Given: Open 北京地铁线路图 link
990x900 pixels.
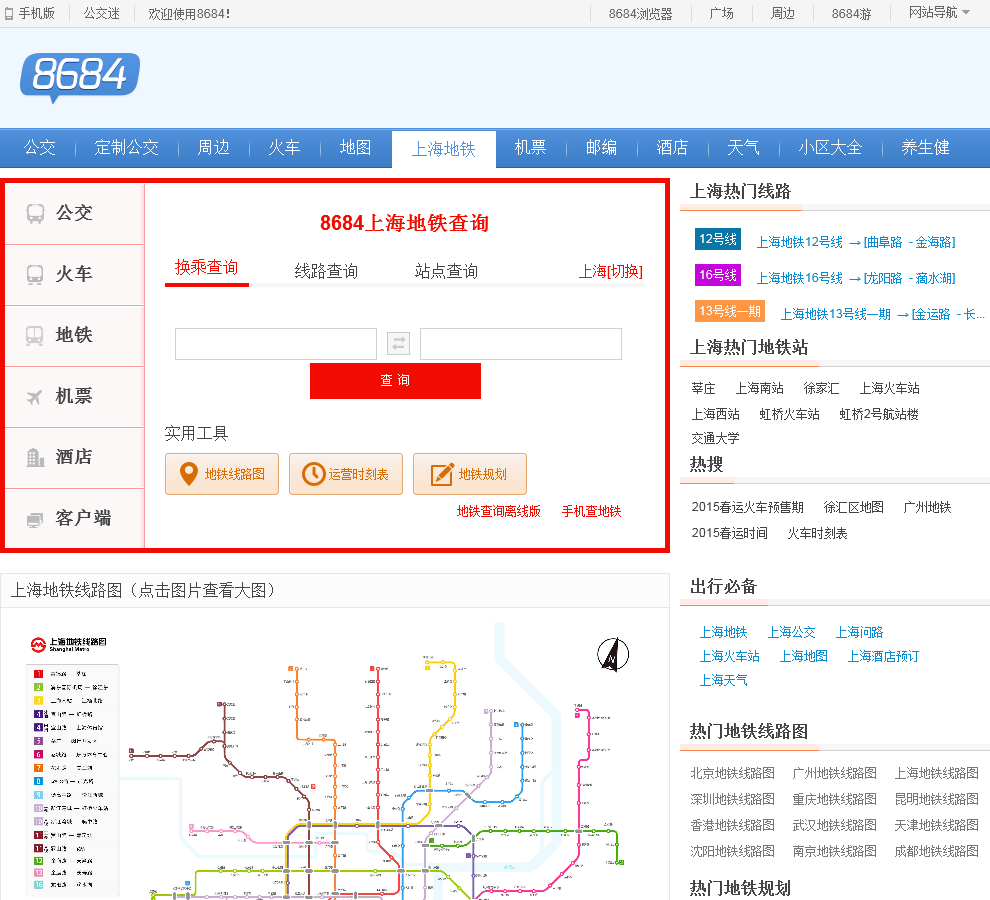Looking at the screenshot, I should 732,773.
